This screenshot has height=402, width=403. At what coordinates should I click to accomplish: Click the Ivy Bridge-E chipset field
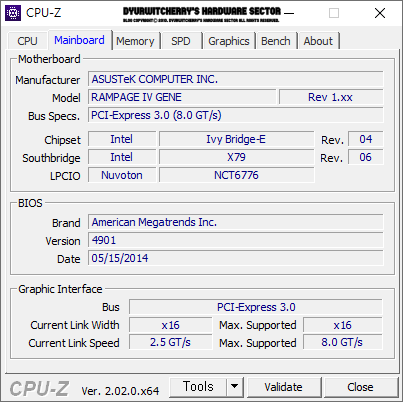[236, 139]
